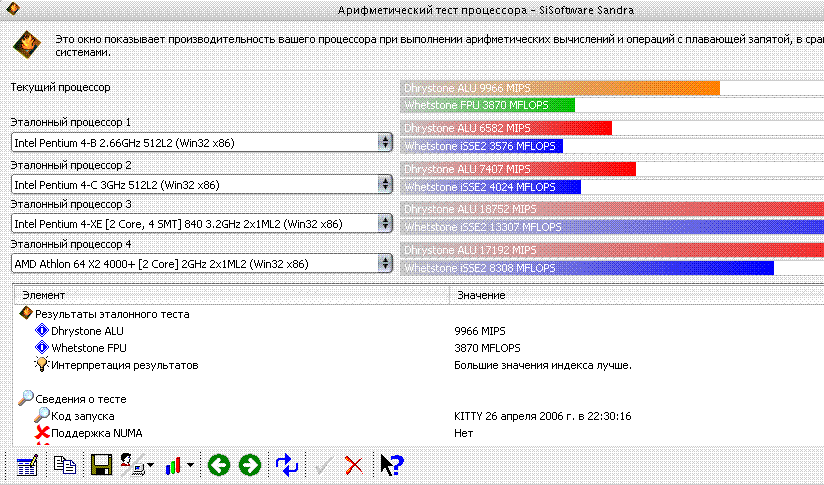Viewport: 824px width, 485px height.
Task: Click the Dhrystone ALU 18752 MIPS bar
Action: click(612, 209)
